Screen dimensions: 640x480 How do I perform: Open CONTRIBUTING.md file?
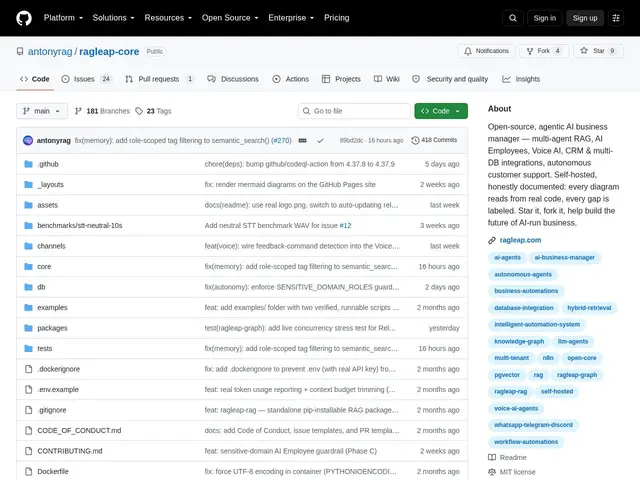coord(70,451)
